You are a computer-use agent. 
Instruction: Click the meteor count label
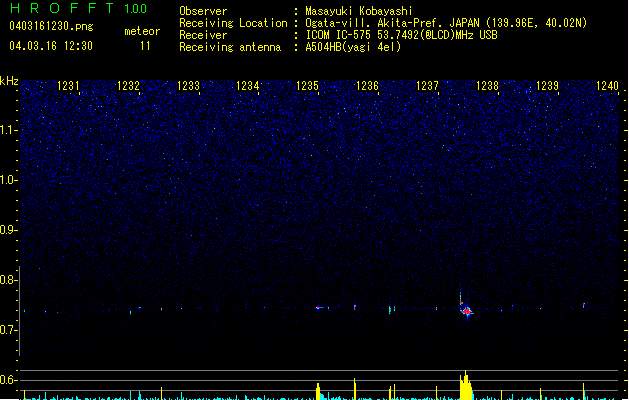point(142,31)
